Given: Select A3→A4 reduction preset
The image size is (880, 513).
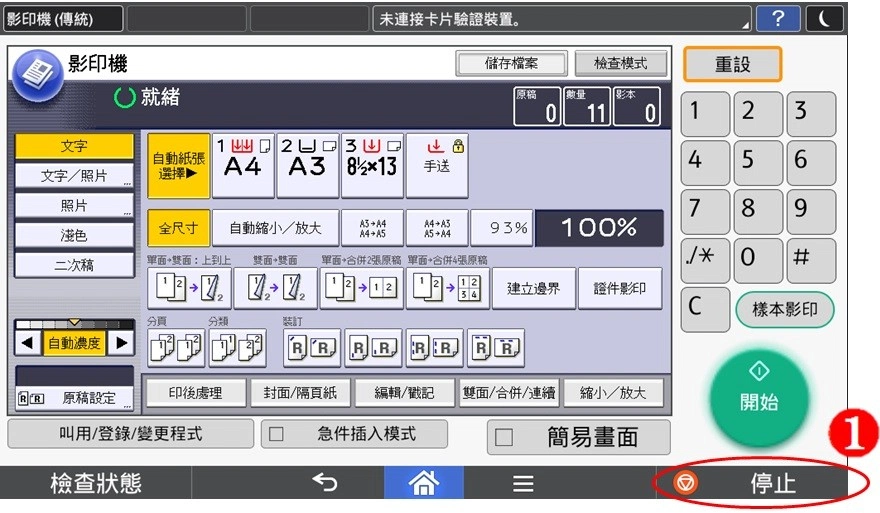Looking at the screenshot, I should pos(372,228).
